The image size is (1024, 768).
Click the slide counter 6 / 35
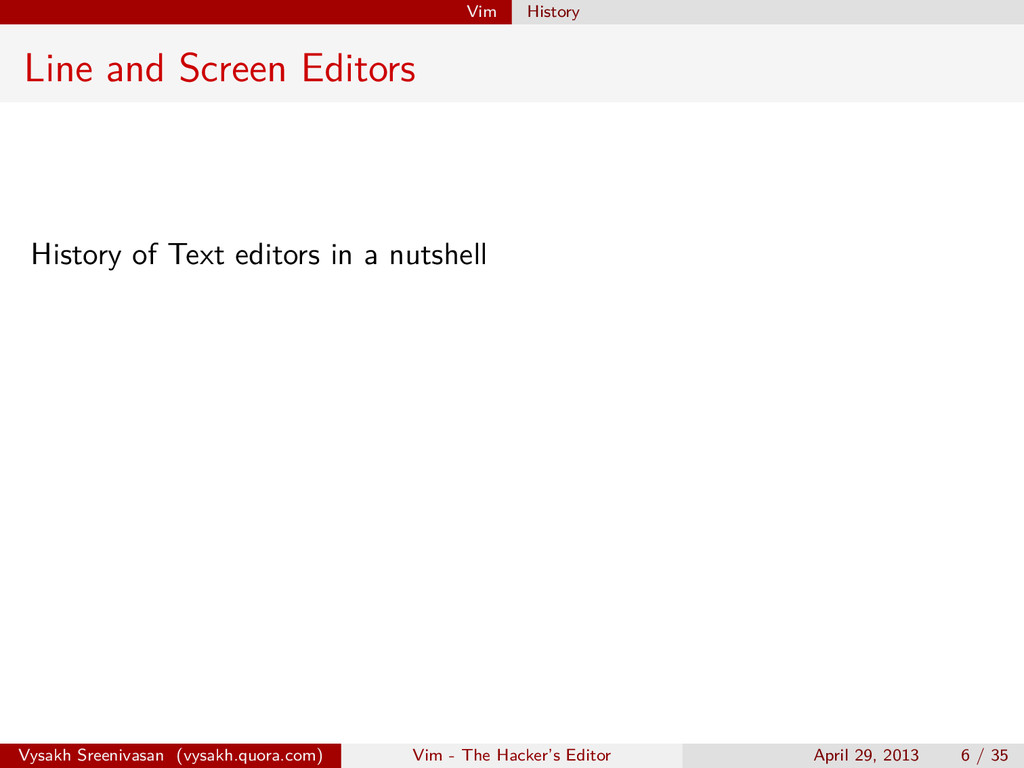984,756
